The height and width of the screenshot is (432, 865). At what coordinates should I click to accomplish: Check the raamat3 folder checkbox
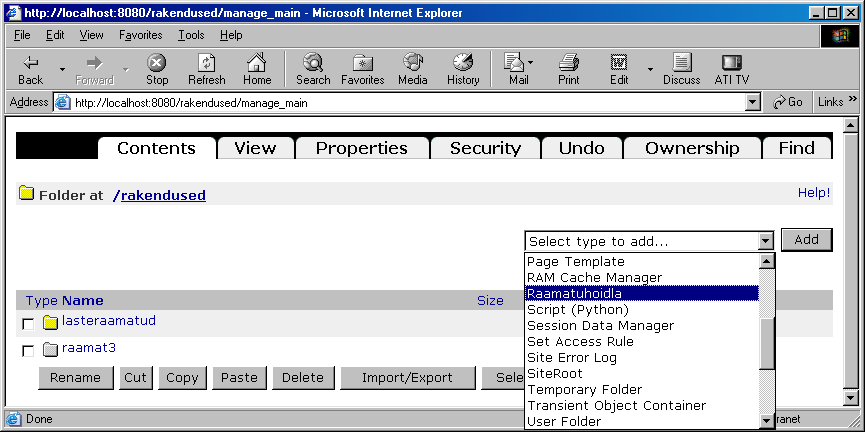pos(28,351)
